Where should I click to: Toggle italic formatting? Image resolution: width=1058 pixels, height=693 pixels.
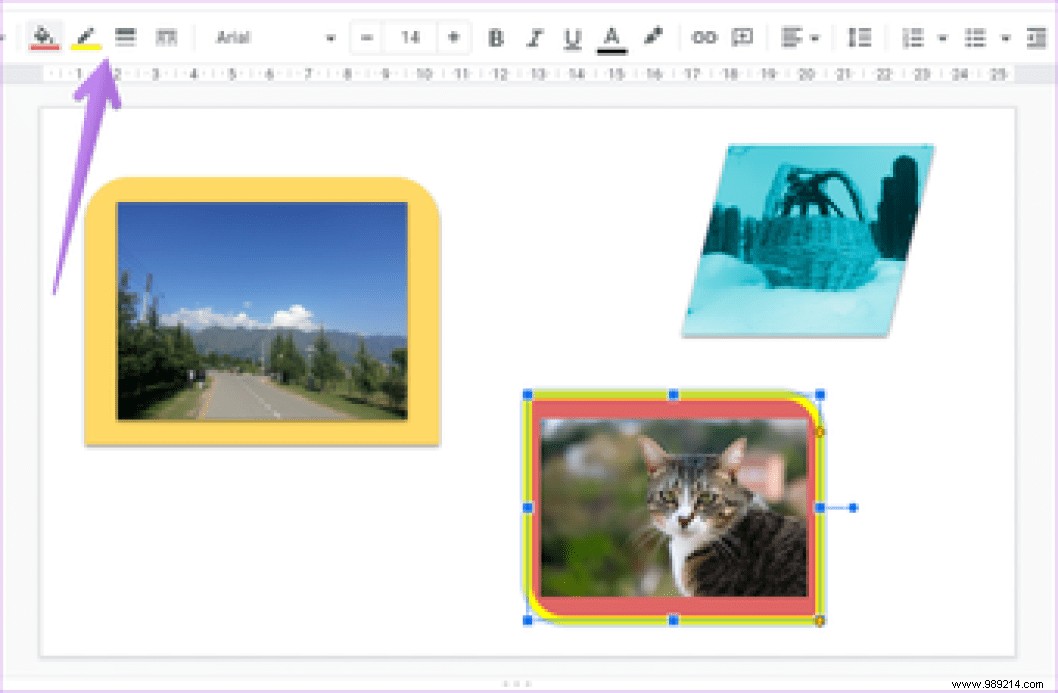coord(535,37)
